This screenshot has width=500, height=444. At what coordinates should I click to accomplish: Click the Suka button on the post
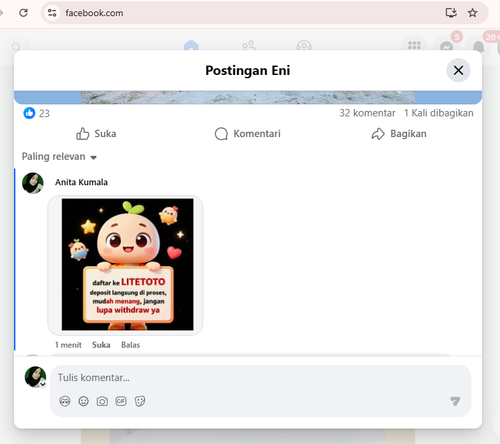coord(96,134)
